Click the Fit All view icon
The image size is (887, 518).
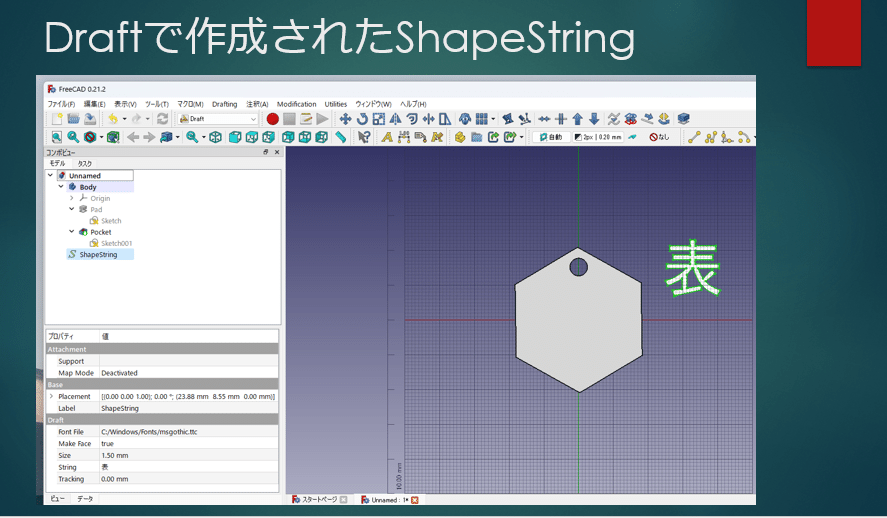tap(57, 137)
